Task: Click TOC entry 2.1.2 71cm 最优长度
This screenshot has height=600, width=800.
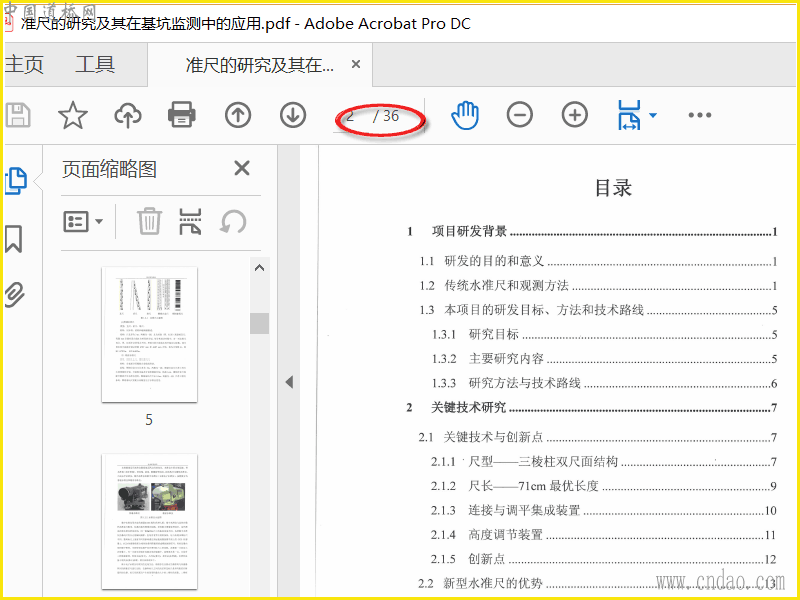Action: (604, 486)
